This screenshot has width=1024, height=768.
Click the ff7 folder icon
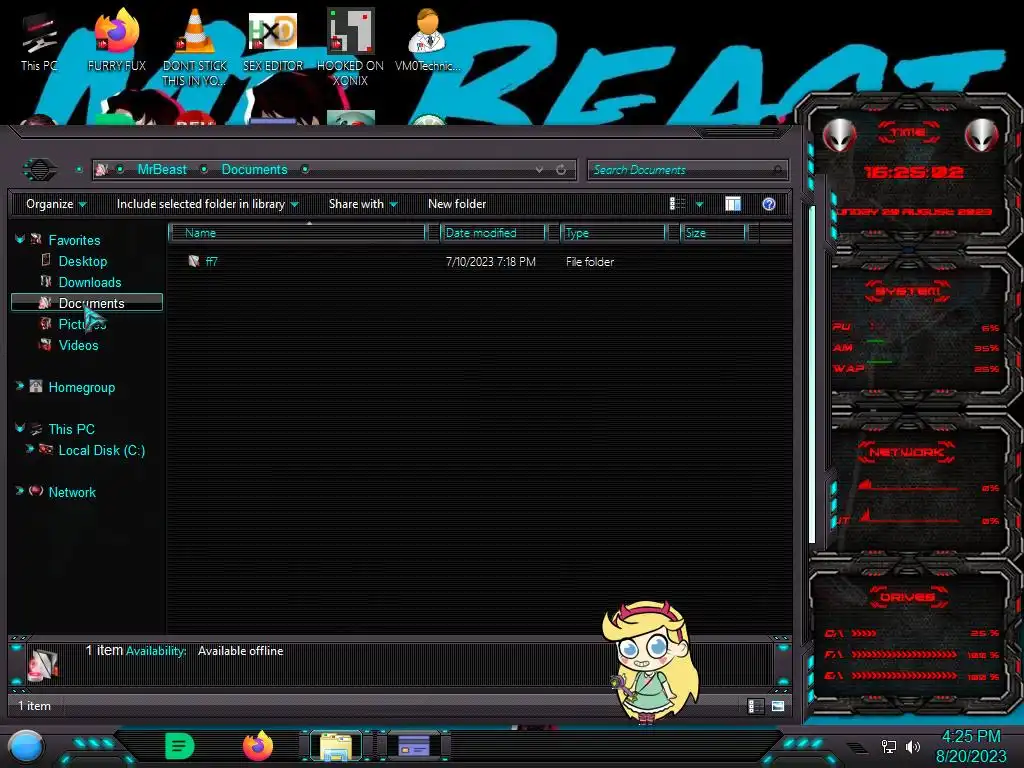click(x=193, y=261)
